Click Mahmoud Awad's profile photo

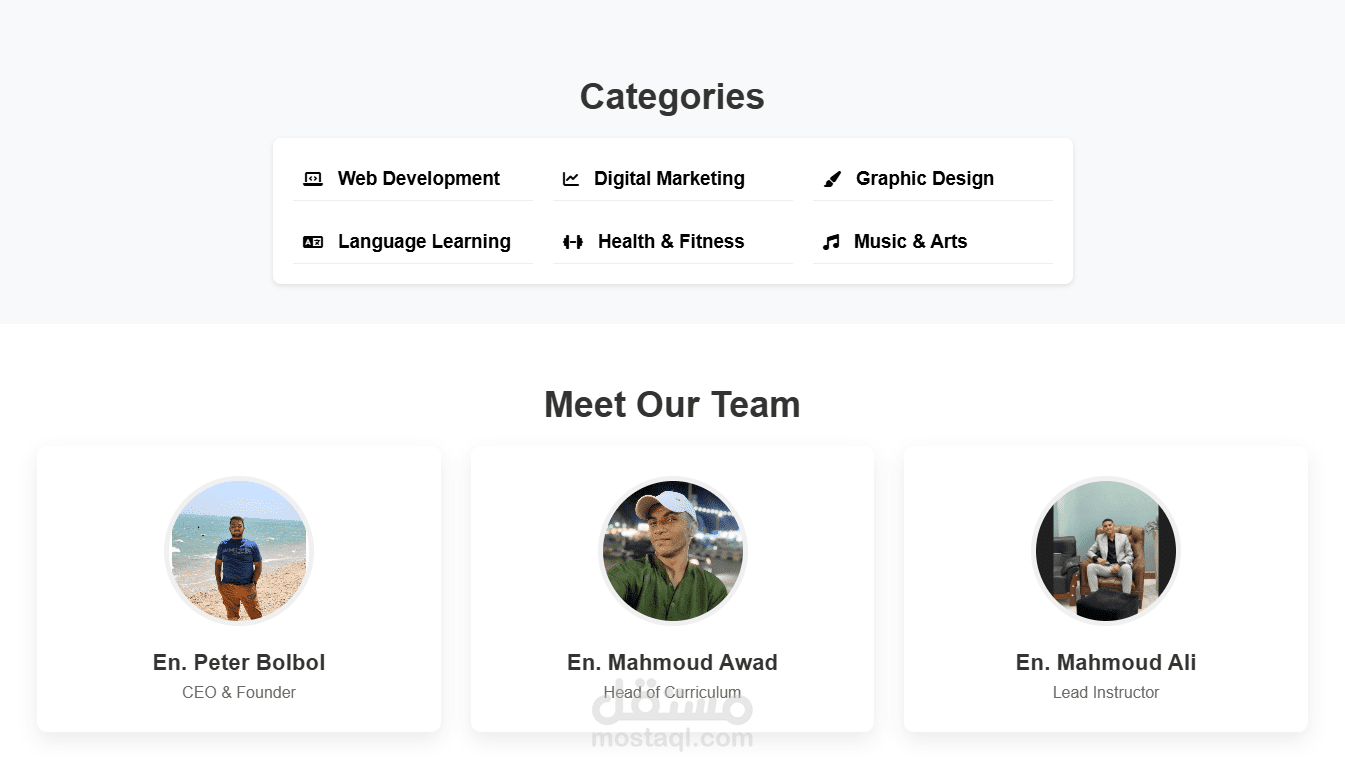[x=672, y=551]
